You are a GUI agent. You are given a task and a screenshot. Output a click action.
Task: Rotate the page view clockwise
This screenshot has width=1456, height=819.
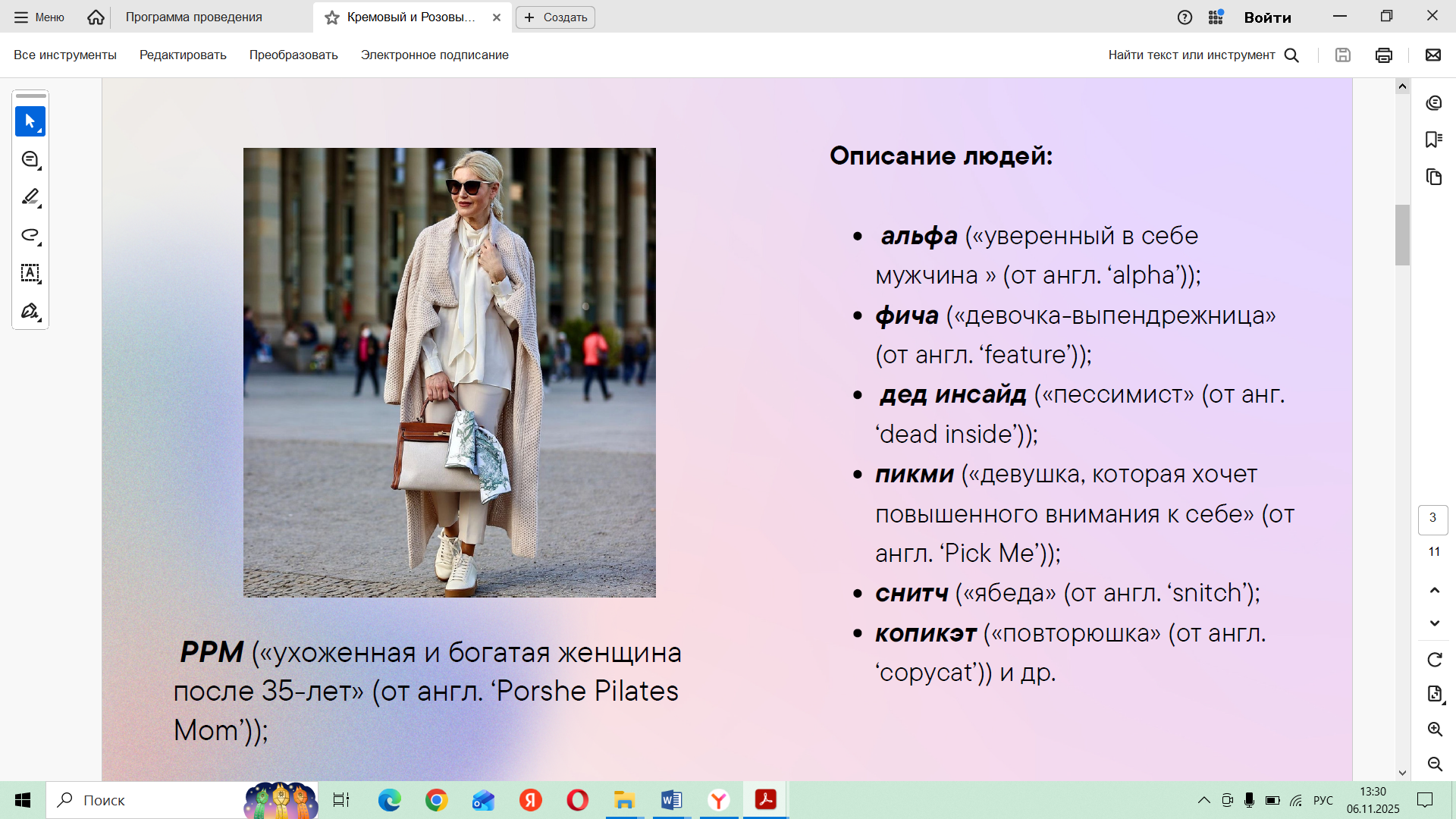click(1434, 660)
